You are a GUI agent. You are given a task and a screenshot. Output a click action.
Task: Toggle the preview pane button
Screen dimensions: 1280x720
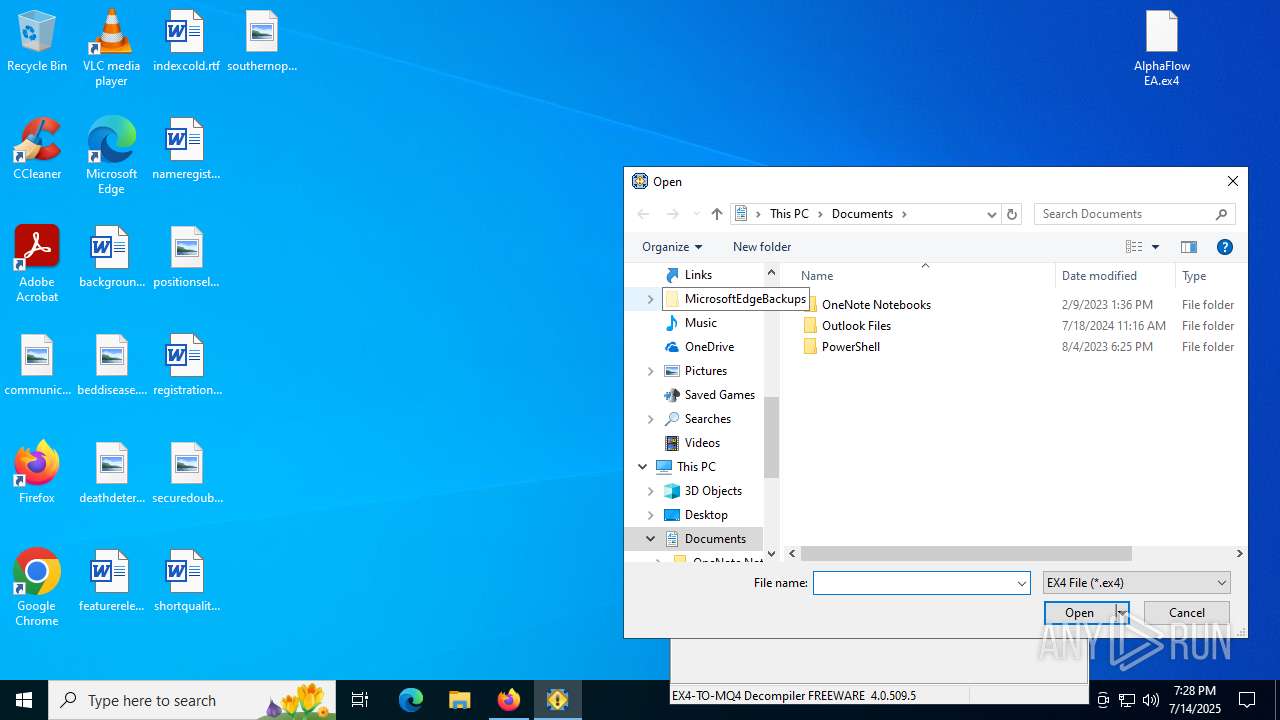[1189, 247]
